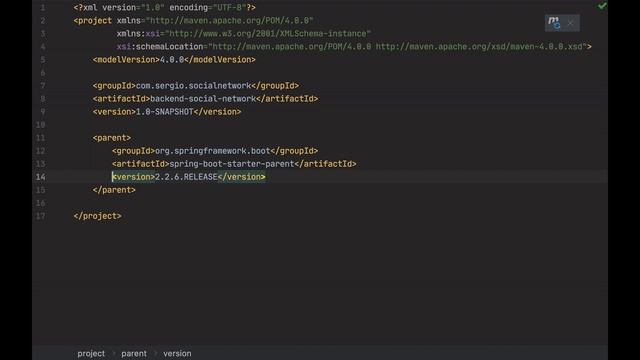
Task: Click on backend-social-network artifactId text
Action: [x=203, y=99]
